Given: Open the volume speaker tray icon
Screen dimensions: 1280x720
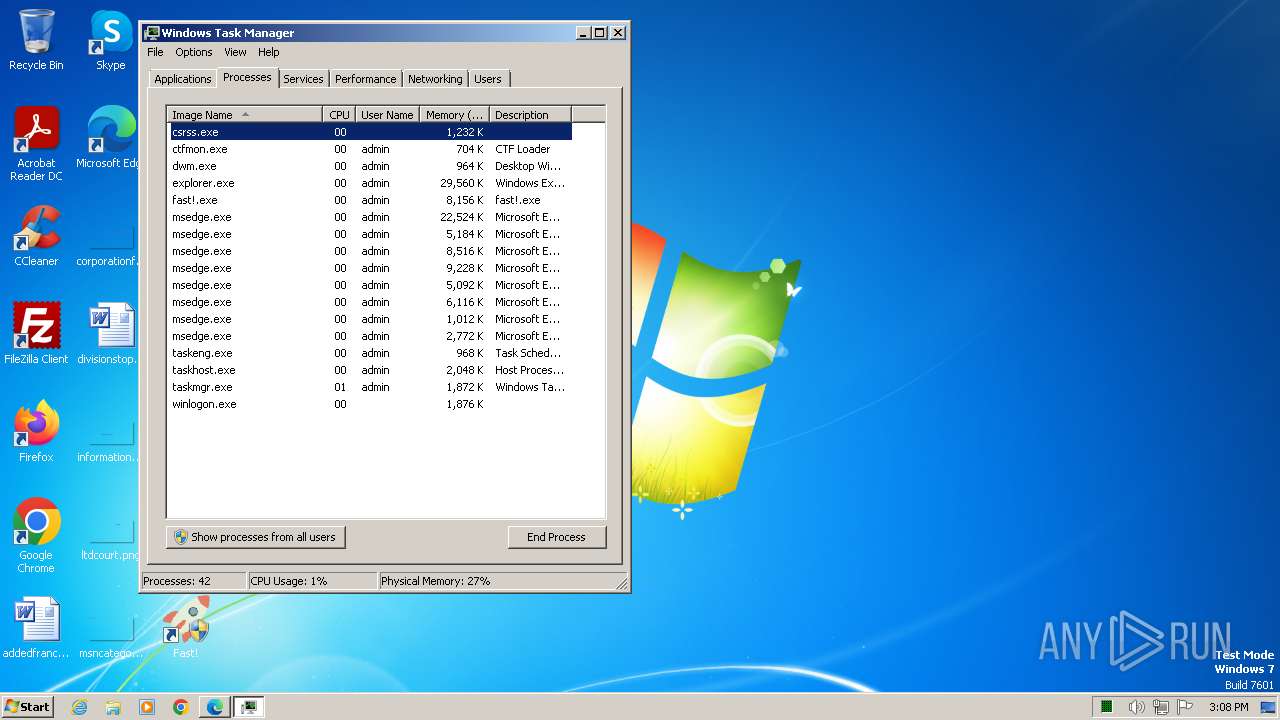Looking at the screenshot, I should pos(1136,707).
